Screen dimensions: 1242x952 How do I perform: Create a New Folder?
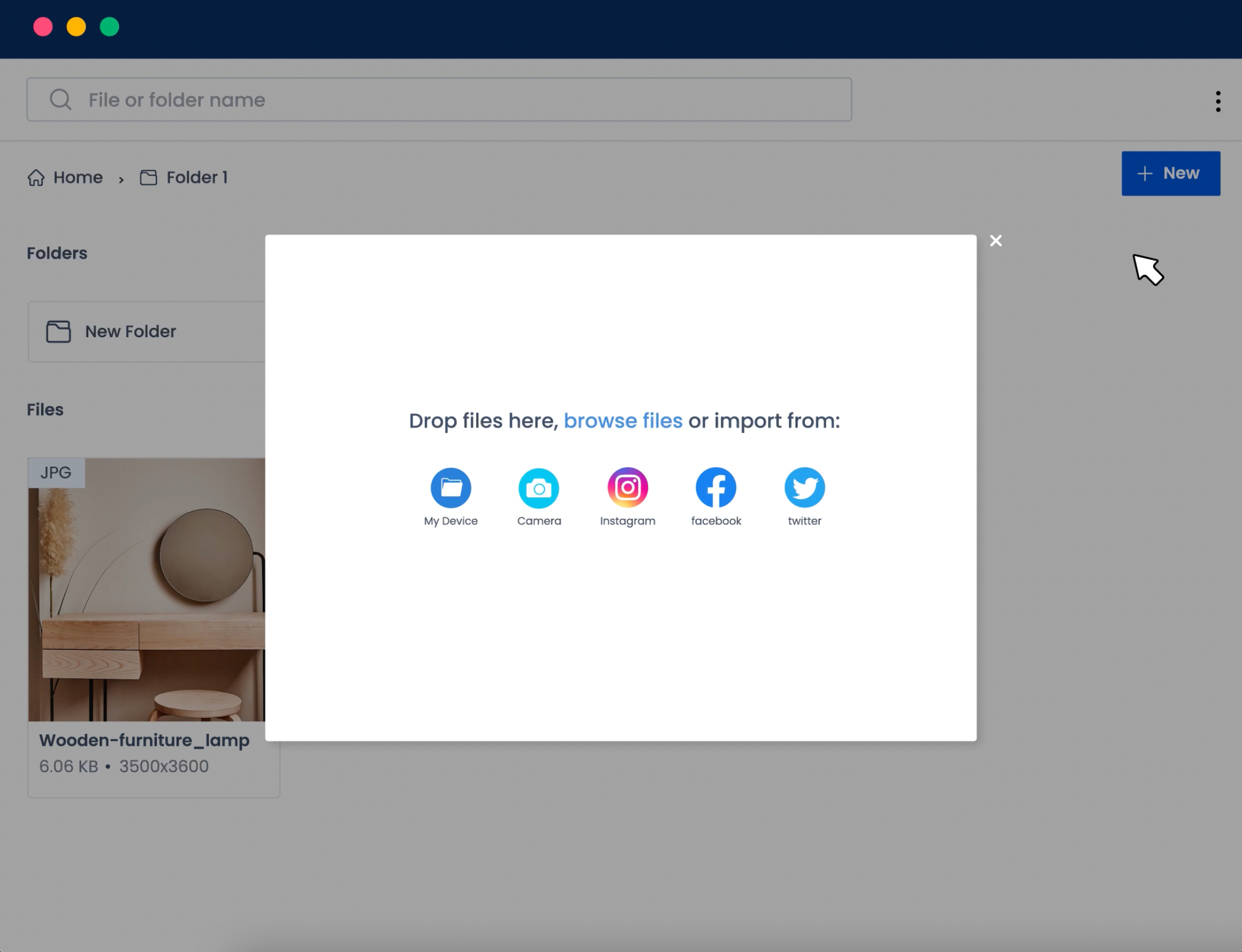point(131,331)
